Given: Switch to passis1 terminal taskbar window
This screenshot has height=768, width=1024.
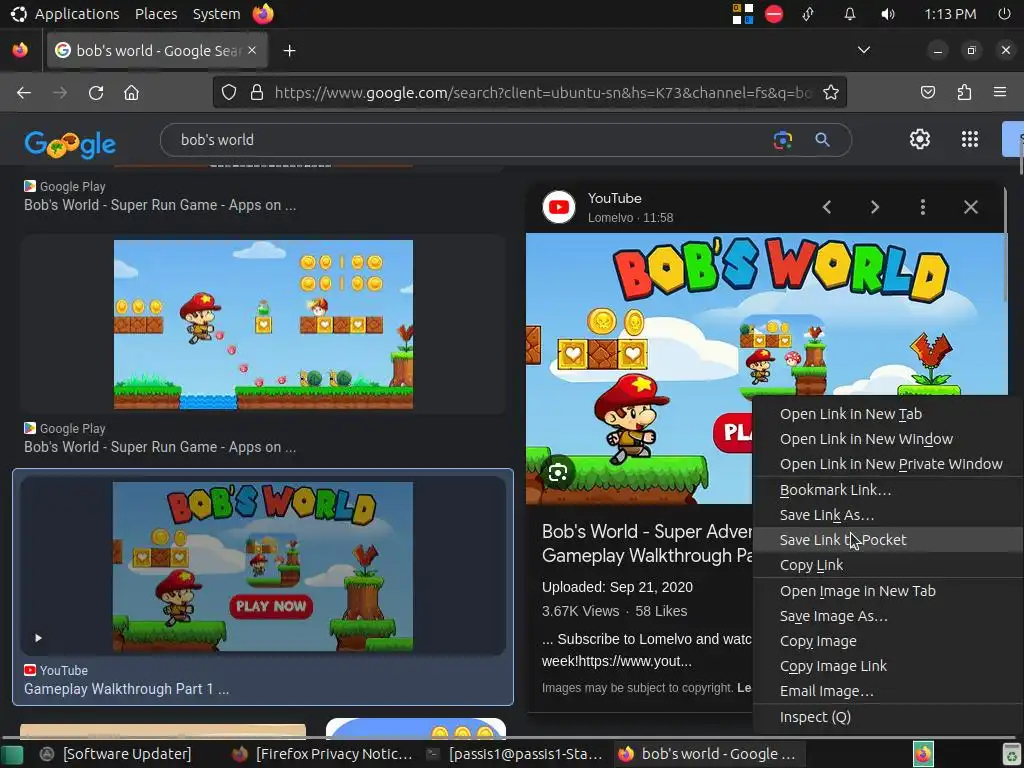Looking at the screenshot, I should tap(515, 754).
